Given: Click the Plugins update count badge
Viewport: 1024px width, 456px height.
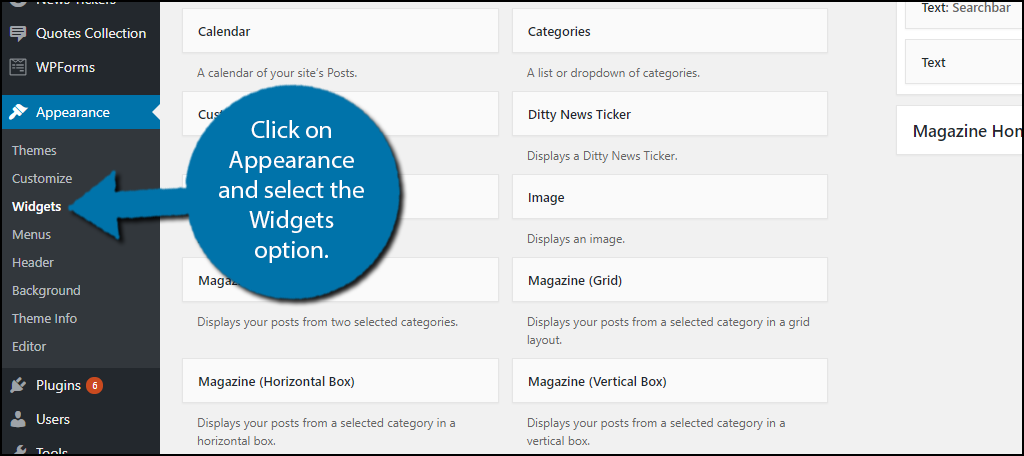Looking at the screenshot, I should point(94,385).
